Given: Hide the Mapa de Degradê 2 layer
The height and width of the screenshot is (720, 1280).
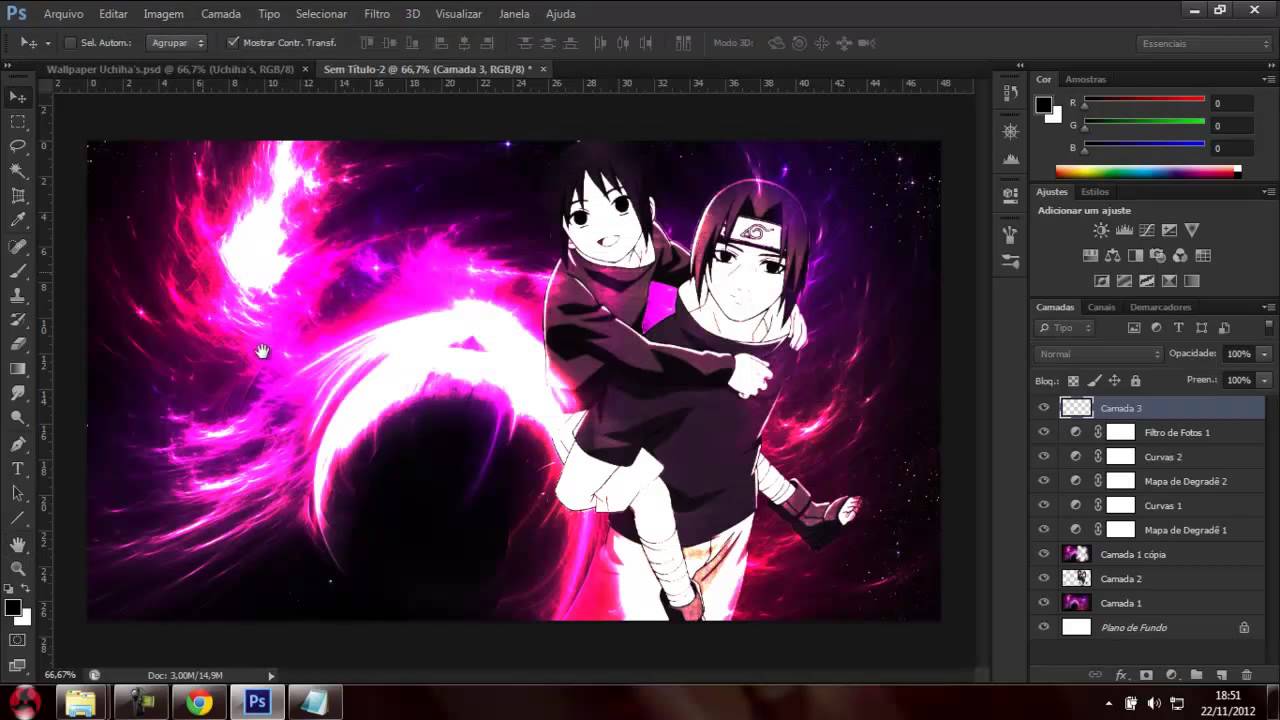Looking at the screenshot, I should [x=1044, y=481].
